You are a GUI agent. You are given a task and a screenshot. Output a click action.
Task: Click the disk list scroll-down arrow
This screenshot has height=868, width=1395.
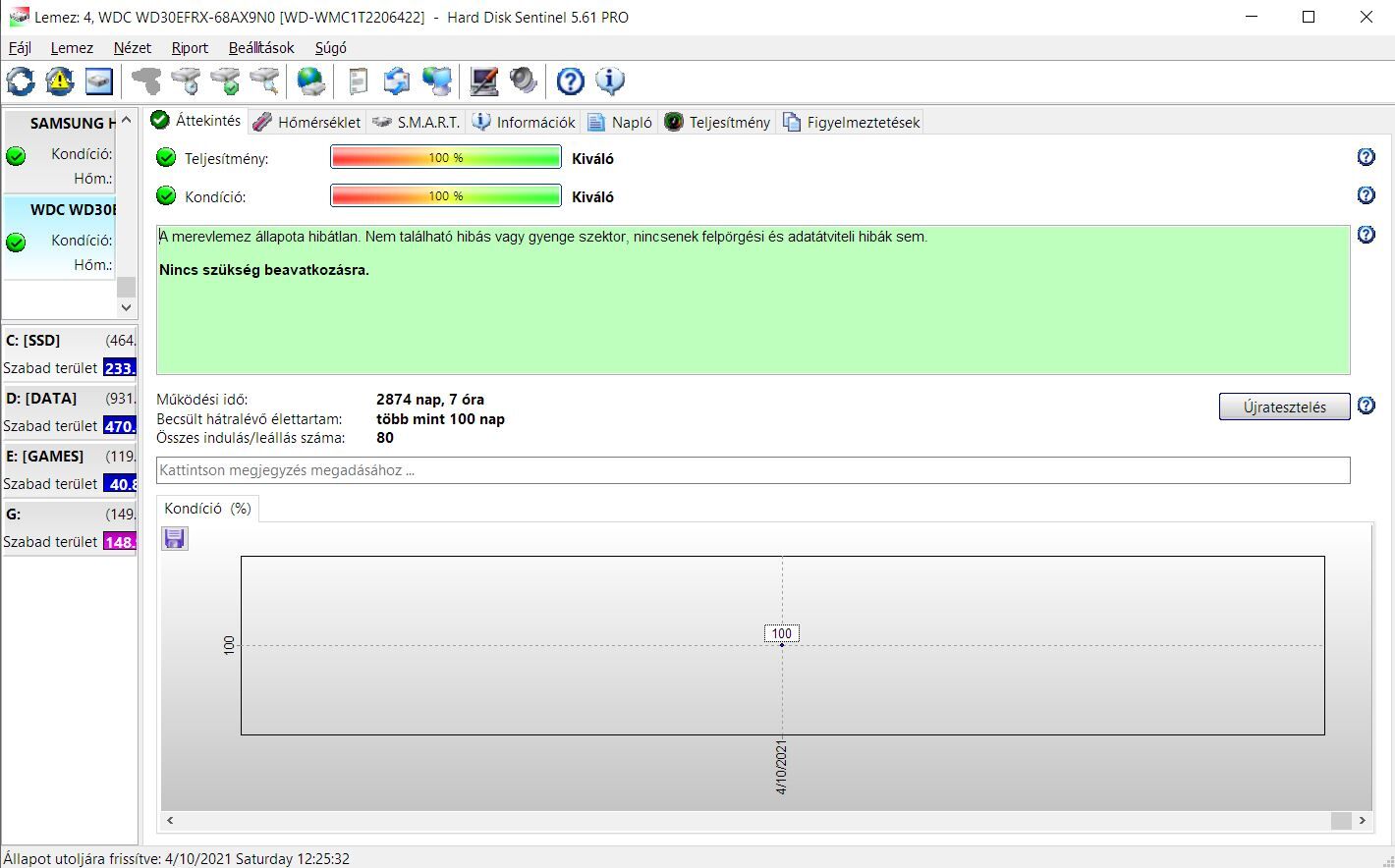point(126,307)
